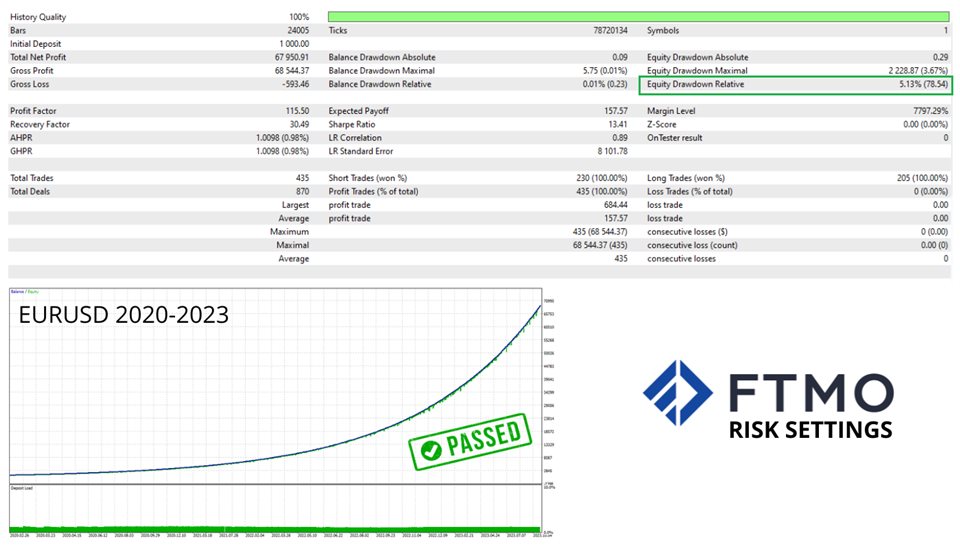Click the FTMO wordmark text

point(811,392)
